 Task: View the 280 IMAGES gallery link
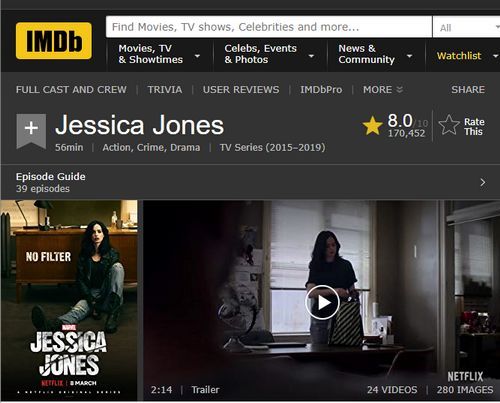(x=465, y=390)
